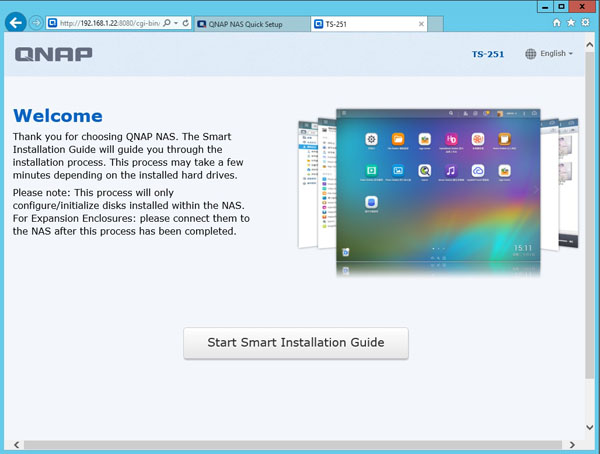The width and height of the screenshot is (600, 454).
Task: Click the vertical scrollbar down arrow
Action: click(590, 428)
